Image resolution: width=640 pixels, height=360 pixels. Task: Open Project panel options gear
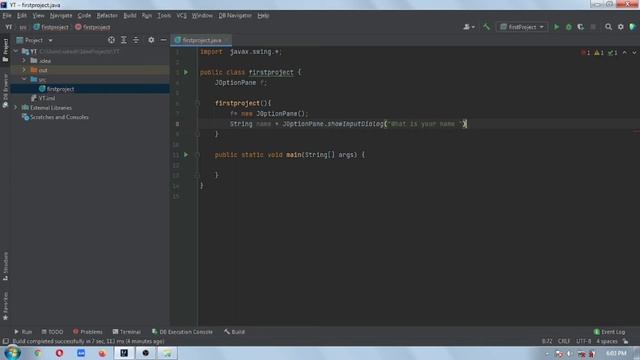coord(151,40)
